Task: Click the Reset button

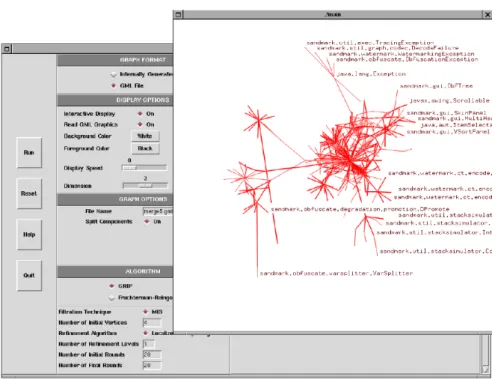Action: pos(29,193)
